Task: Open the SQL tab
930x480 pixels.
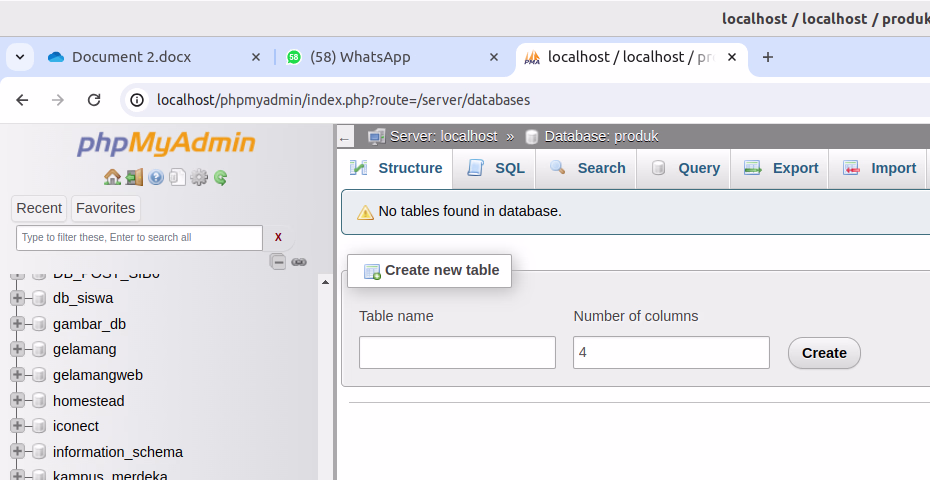Action: [495, 169]
